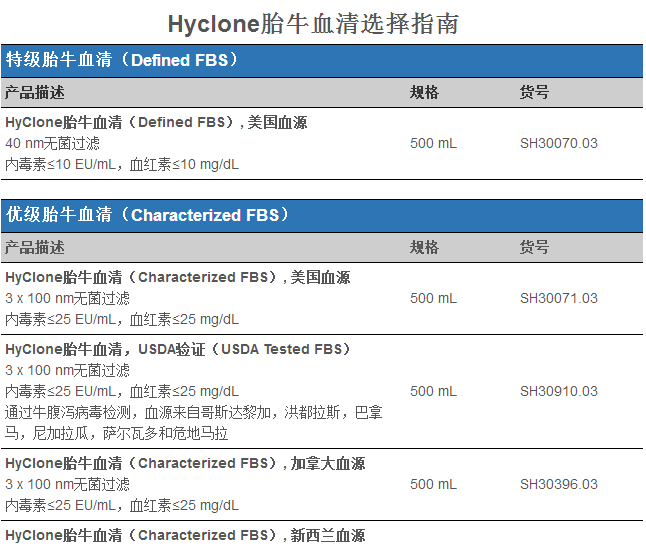Screen dimensions: 646x546
Task: Click 规格 column header in the Defined FBS table
Action: [x=424, y=92]
